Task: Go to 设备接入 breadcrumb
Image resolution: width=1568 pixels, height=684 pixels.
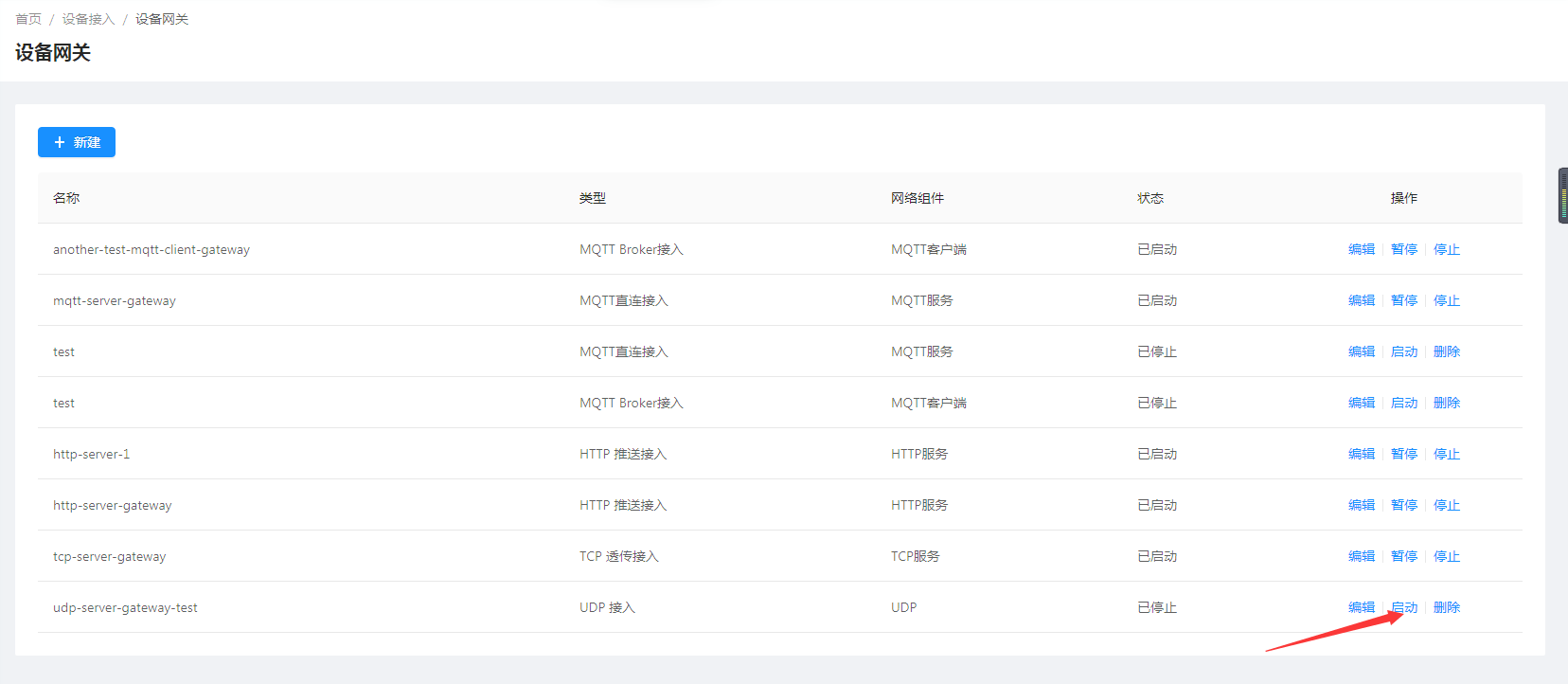Action: [x=88, y=19]
